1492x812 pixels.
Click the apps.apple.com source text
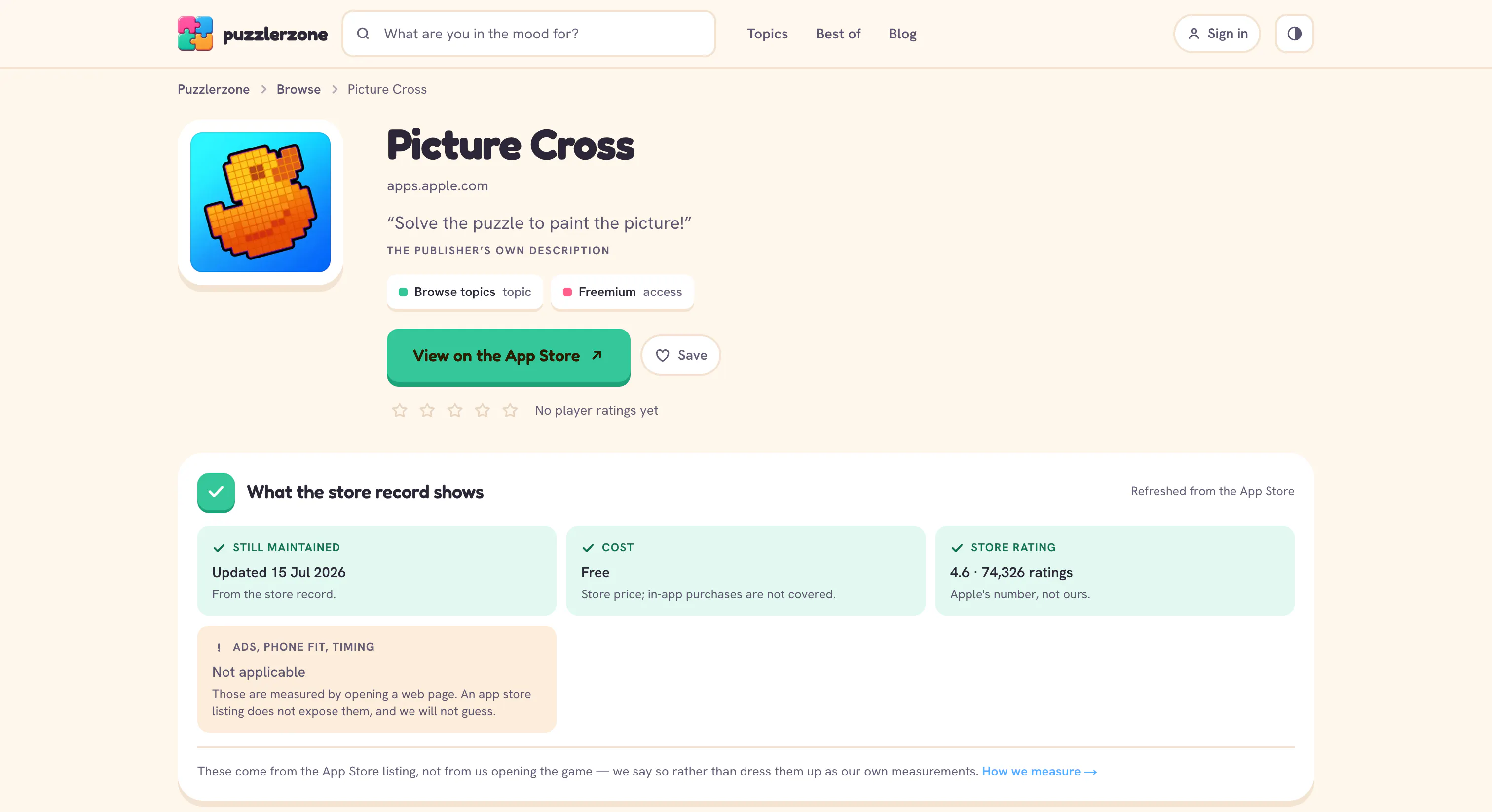click(x=437, y=186)
